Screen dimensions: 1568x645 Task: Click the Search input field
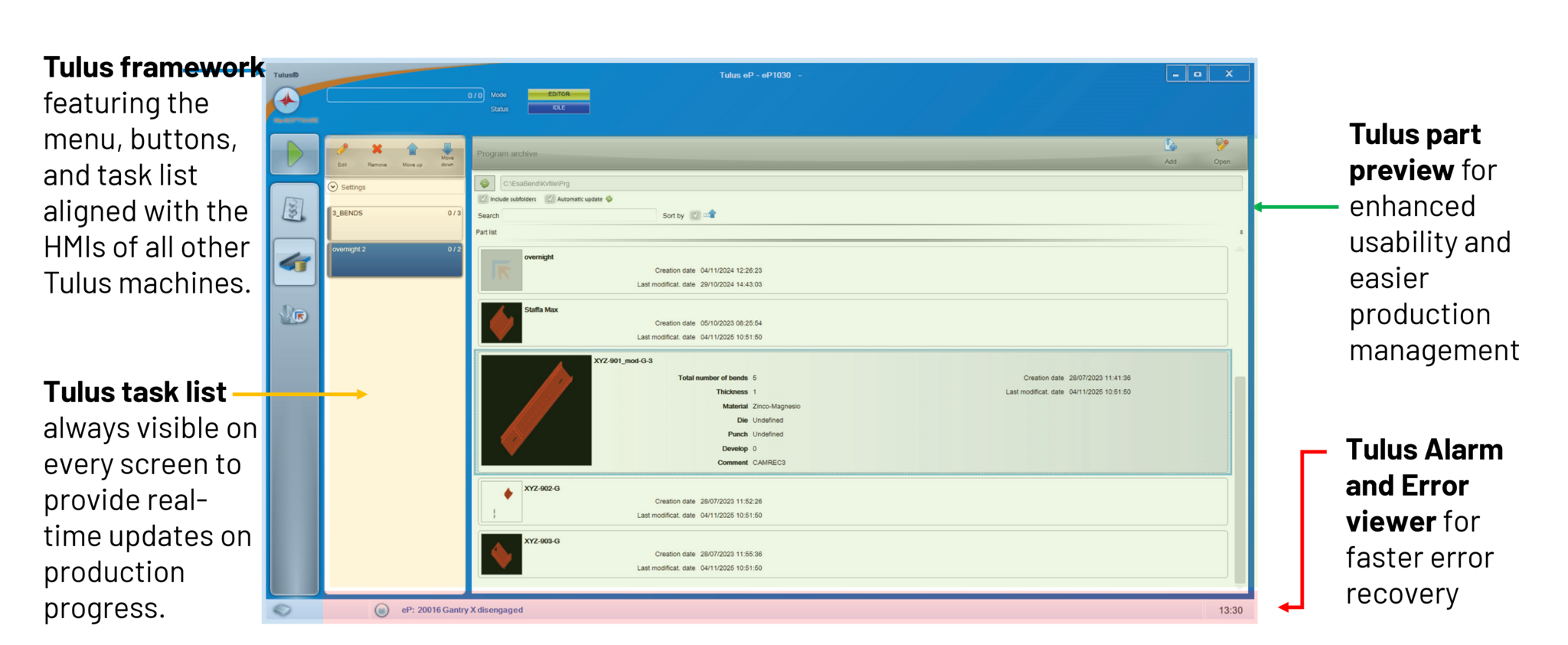579,215
